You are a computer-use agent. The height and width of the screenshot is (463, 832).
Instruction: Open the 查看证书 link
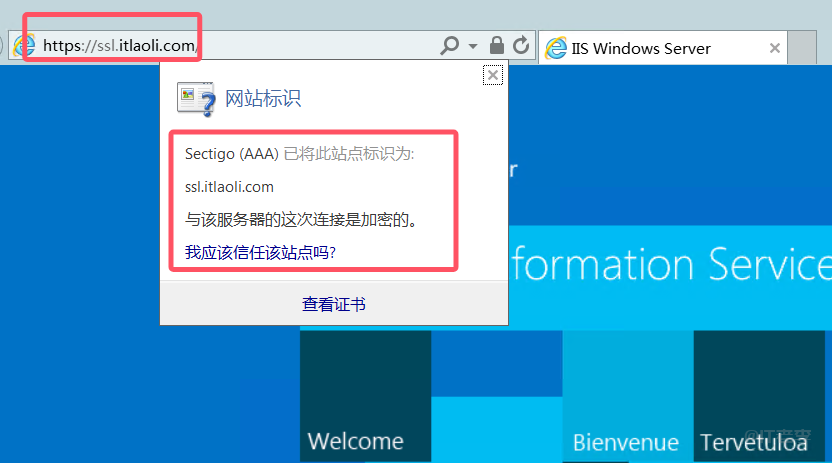[334, 304]
